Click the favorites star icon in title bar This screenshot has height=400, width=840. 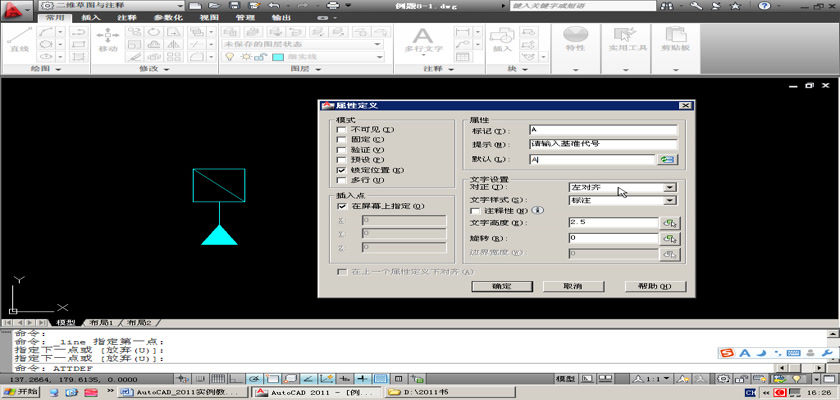pos(736,6)
